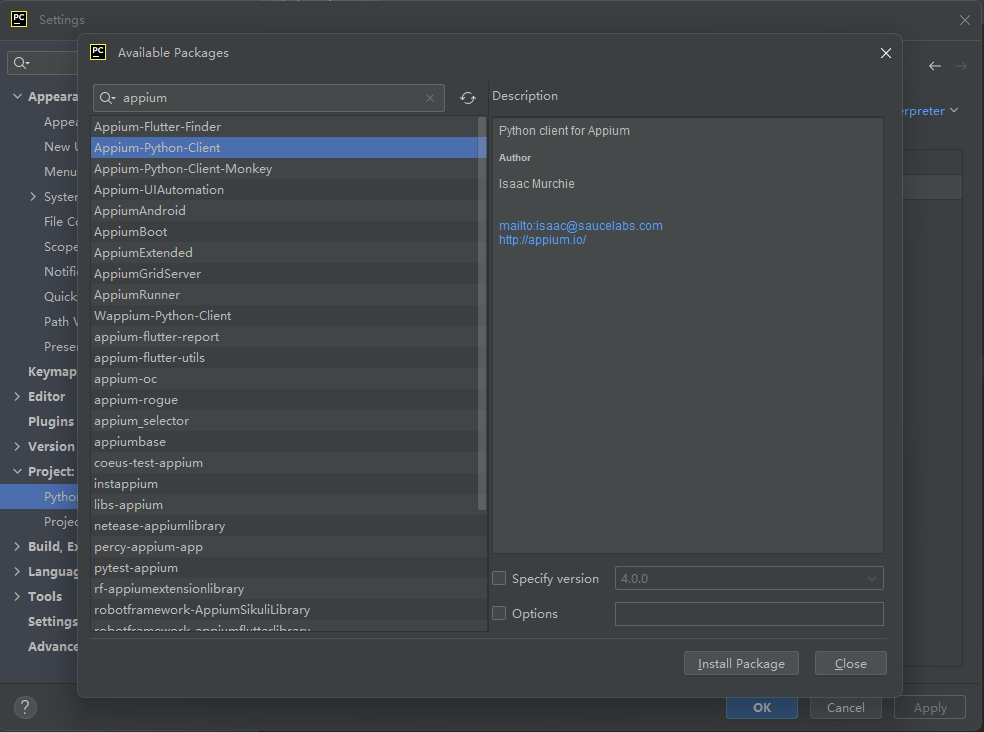Select Keymap in Settings tree
The width and height of the screenshot is (984, 732).
[52, 372]
